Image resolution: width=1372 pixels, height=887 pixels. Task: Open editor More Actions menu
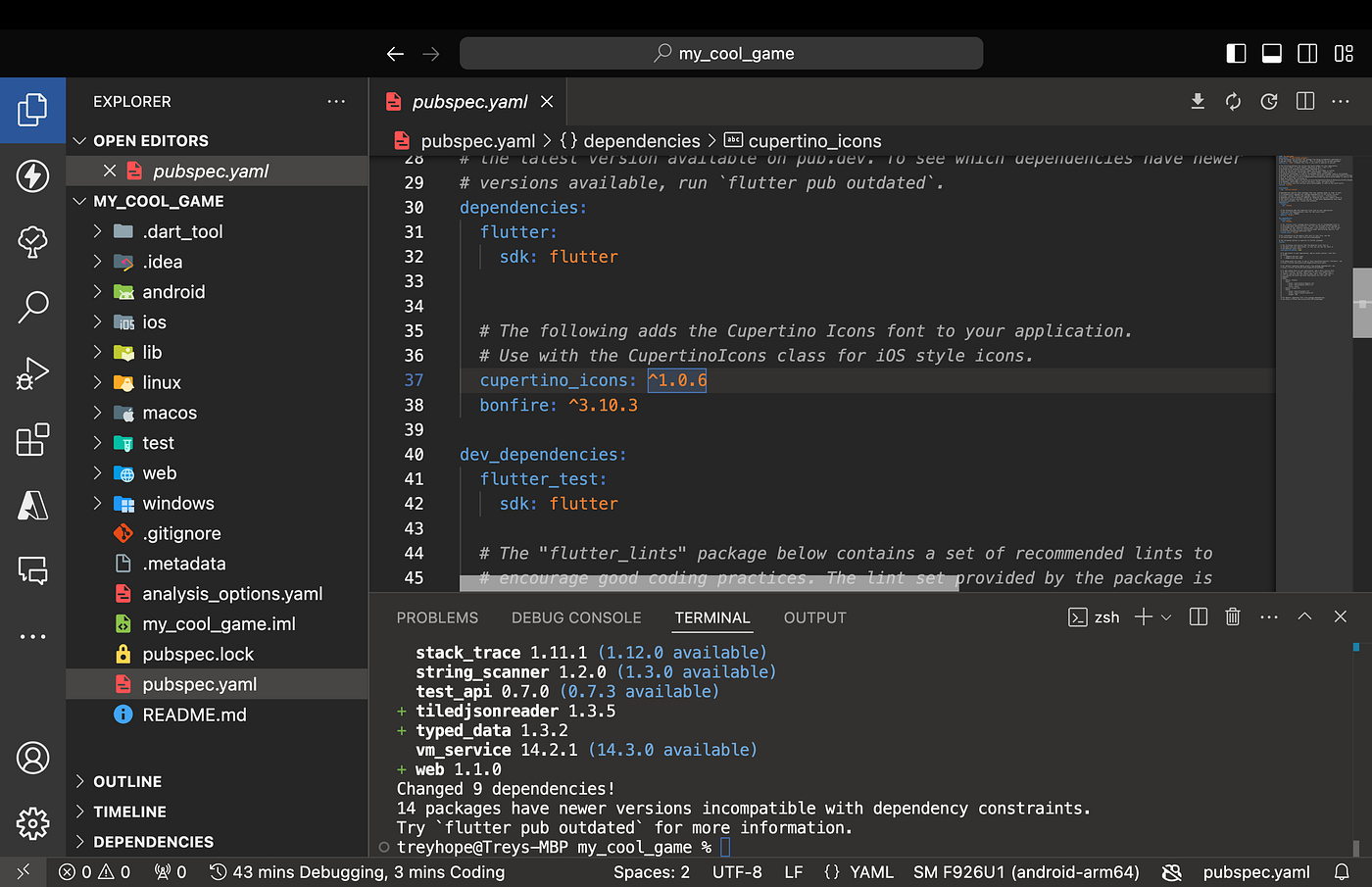tap(1341, 102)
